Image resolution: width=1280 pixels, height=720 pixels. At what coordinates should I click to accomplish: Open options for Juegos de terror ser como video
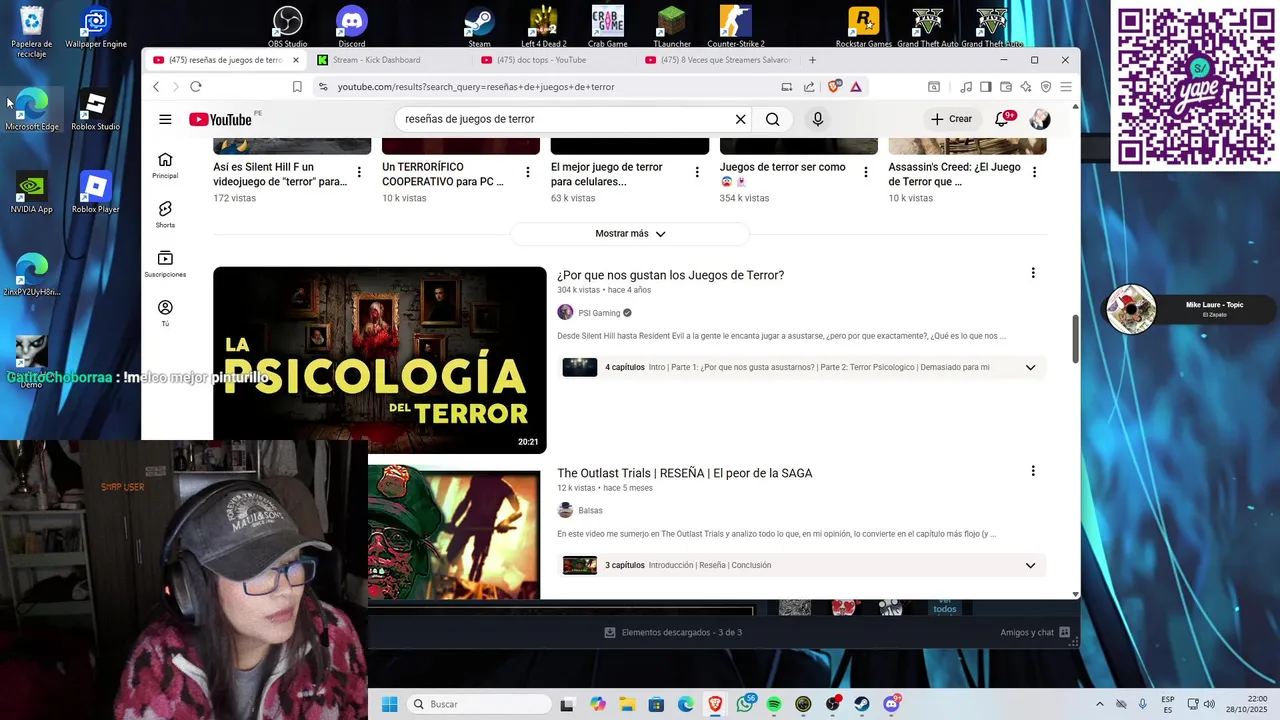click(866, 172)
